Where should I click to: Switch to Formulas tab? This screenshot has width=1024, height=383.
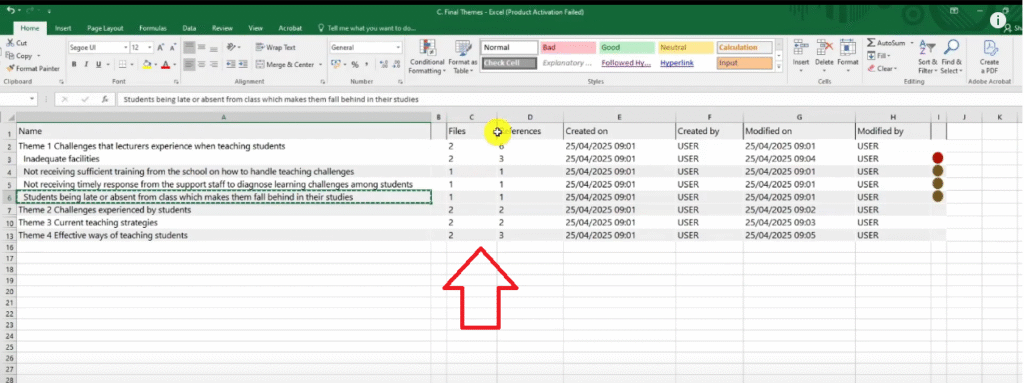click(x=153, y=28)
